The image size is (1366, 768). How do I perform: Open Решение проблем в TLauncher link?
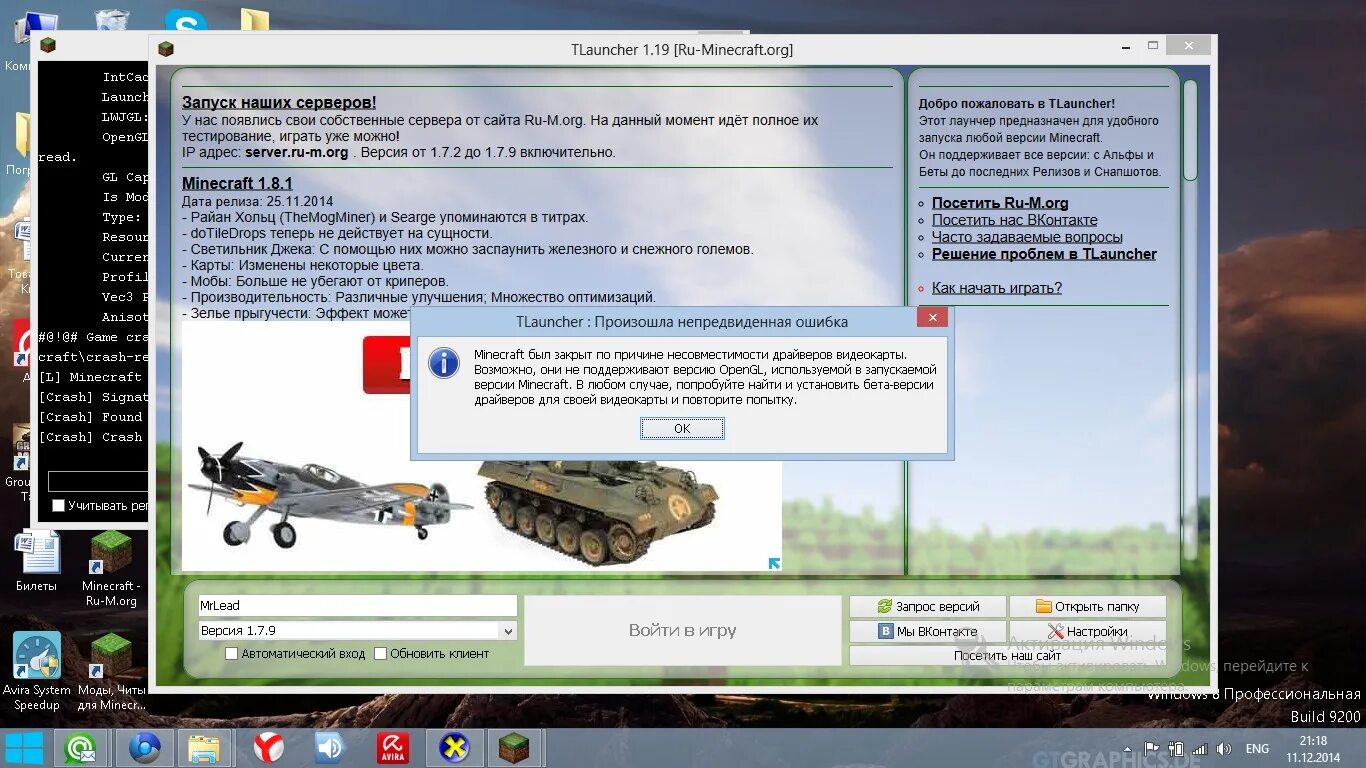pyautogui.click(x=1044, y=254)
